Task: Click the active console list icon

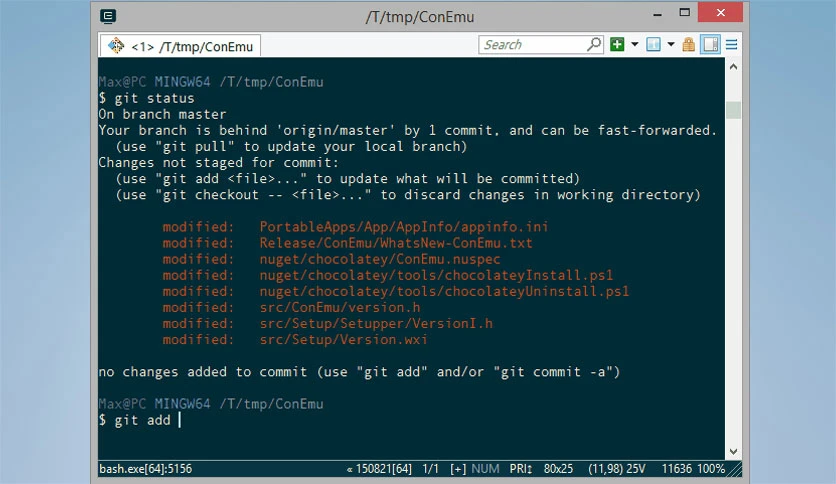Action: (653, 44)
